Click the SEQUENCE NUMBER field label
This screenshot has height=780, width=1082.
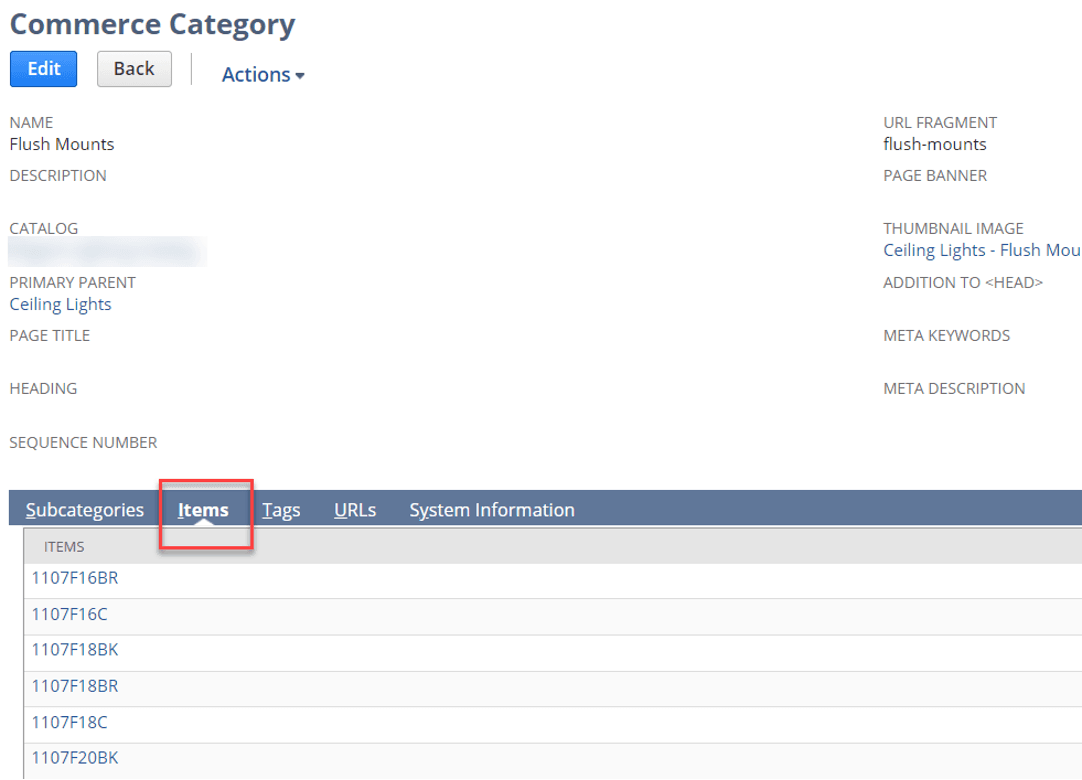(83, 442)
